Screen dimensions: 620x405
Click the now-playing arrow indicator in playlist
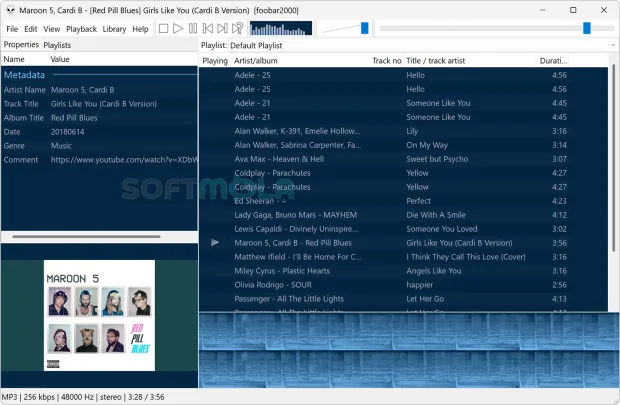[215, 242]
